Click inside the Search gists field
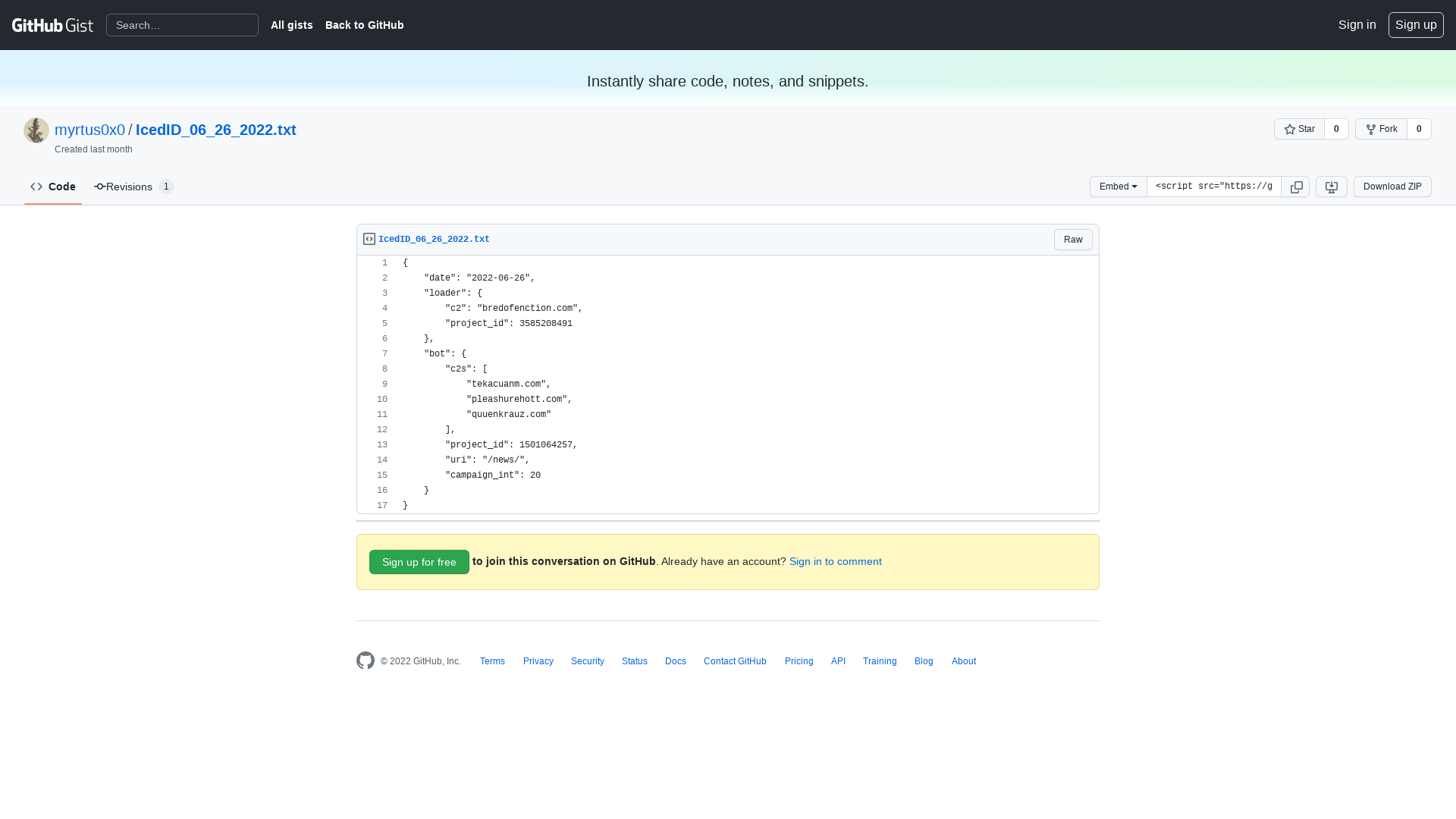1456x819 pixels. click(x=182, y=25)
